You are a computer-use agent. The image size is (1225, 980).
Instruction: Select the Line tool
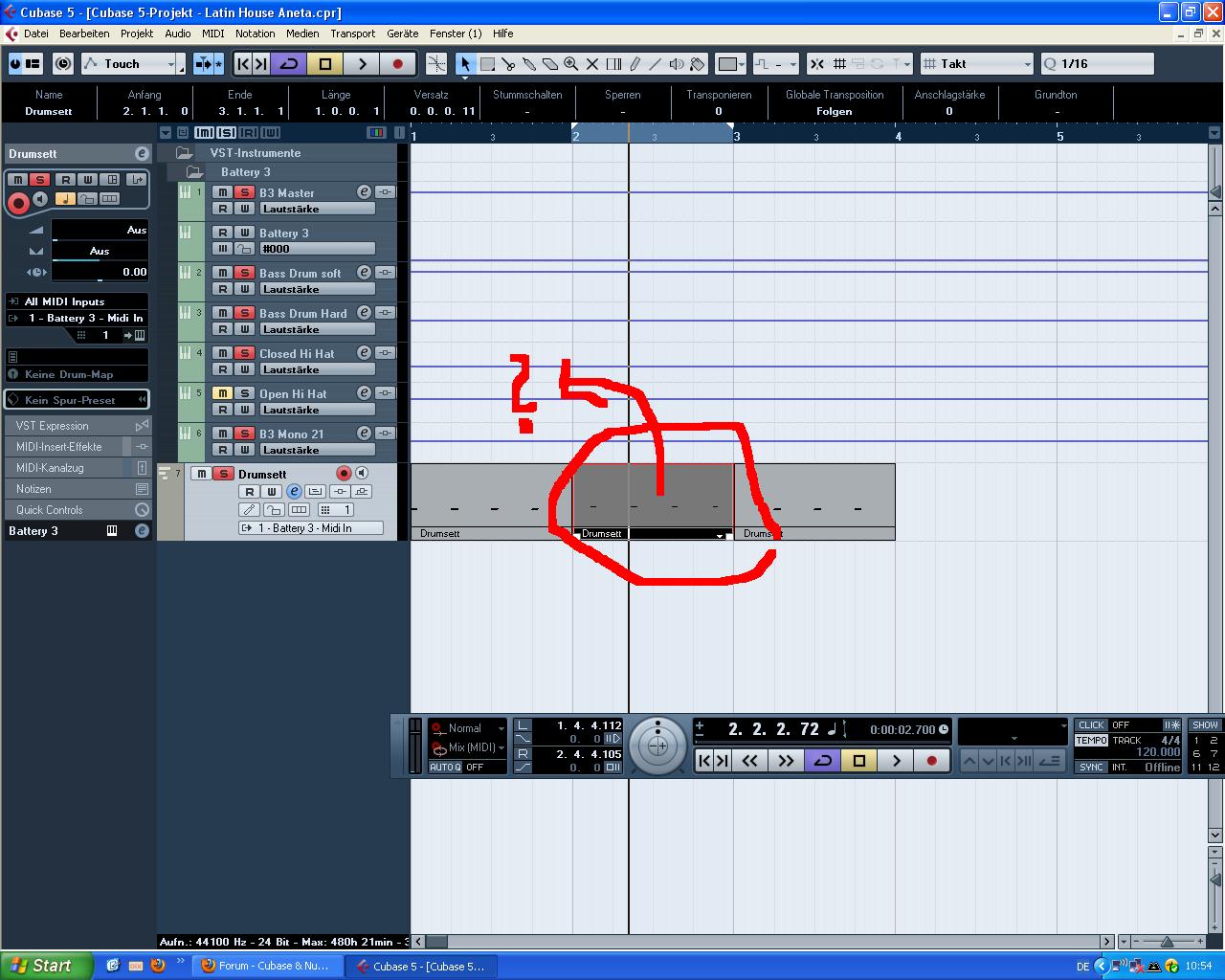click(656, 64)
